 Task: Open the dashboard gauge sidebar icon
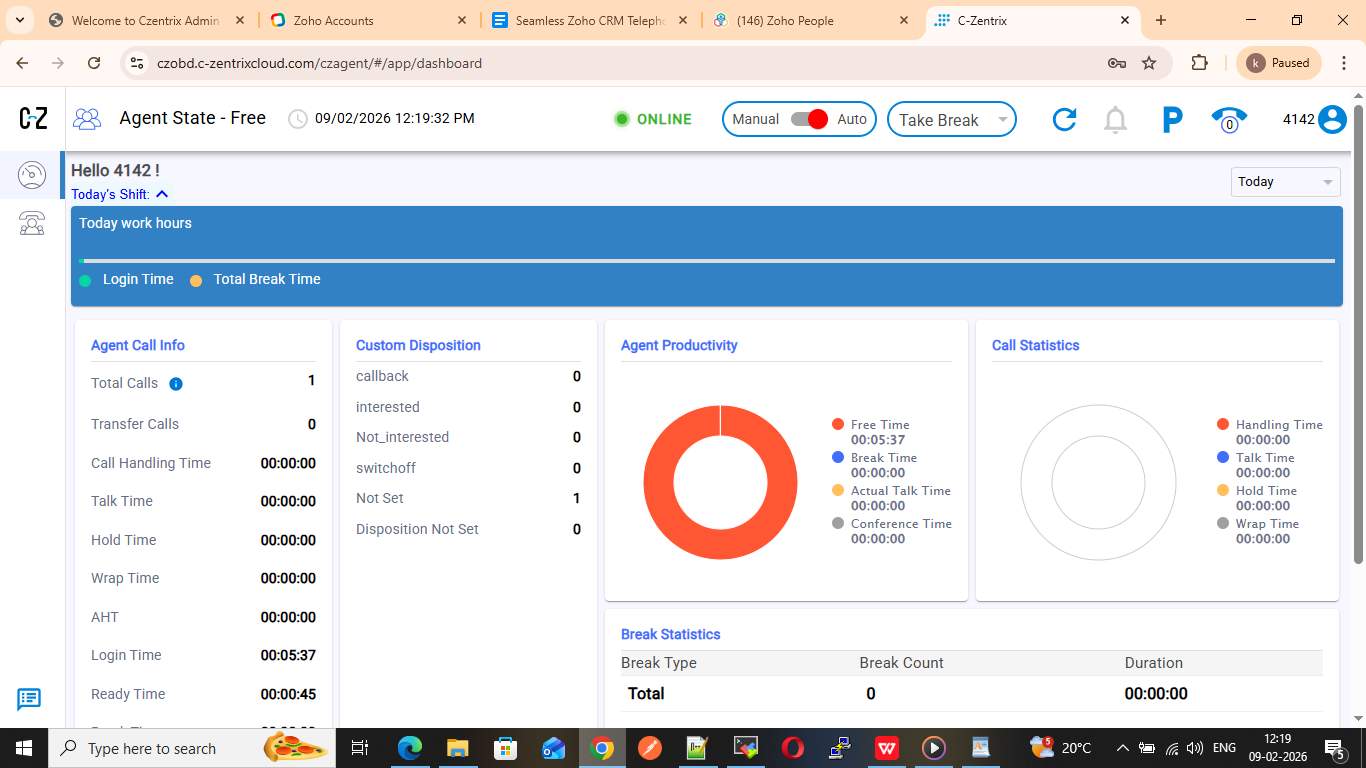point(32,176)
